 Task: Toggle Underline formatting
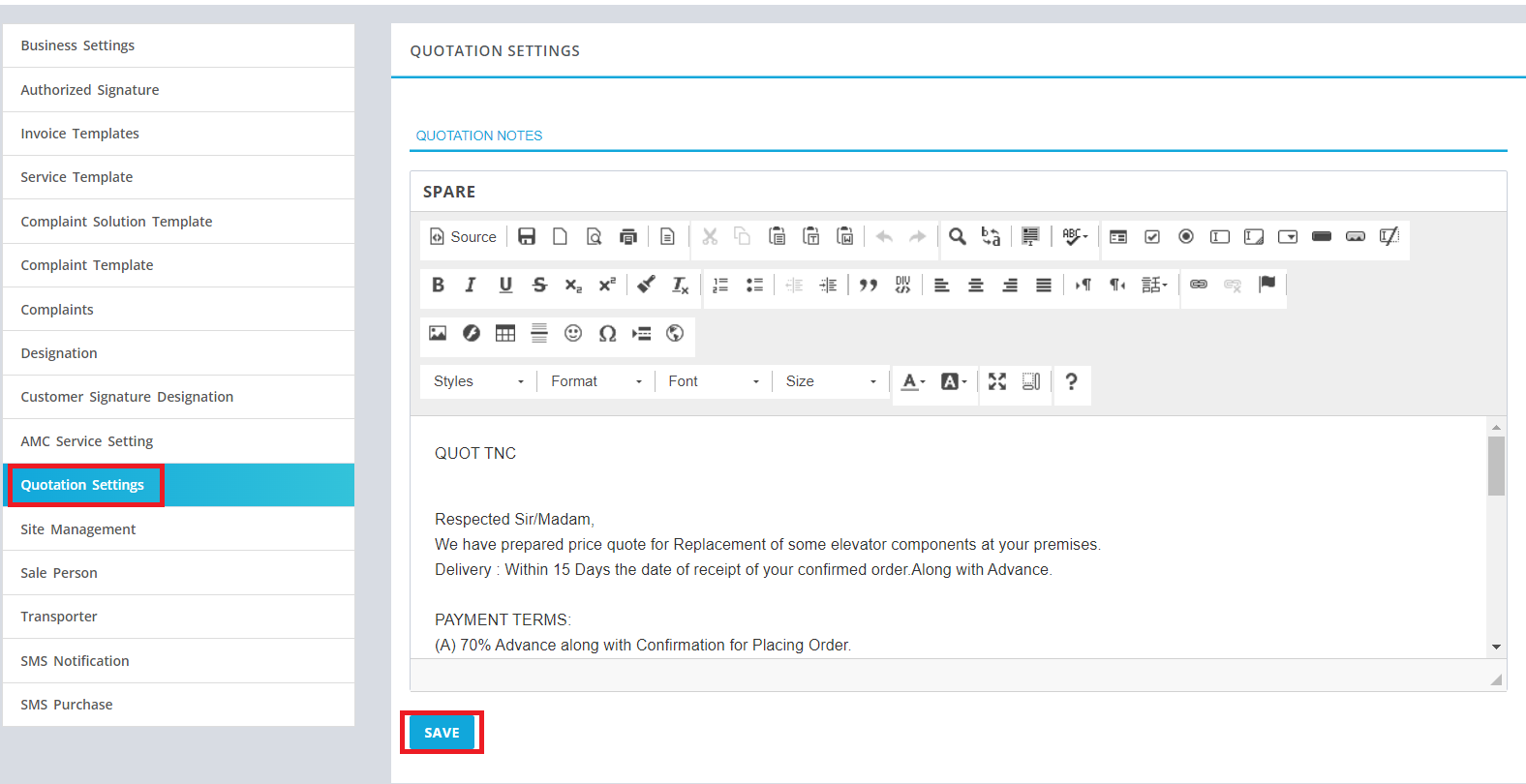point(505,285)
